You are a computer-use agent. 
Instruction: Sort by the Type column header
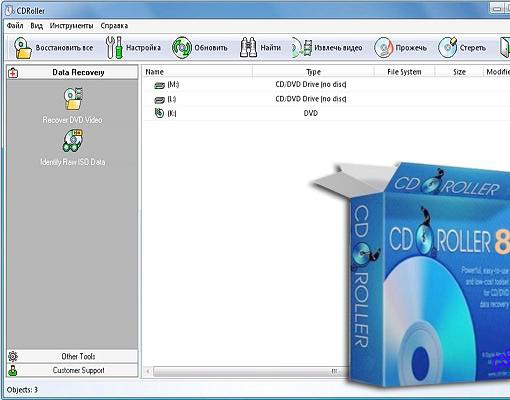[x=313, y=72]
